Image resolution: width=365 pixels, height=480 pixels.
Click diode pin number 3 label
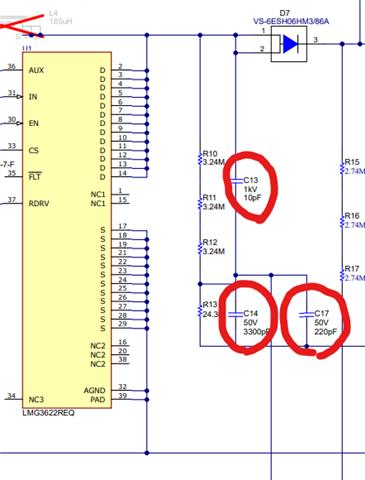click(315, 40)
